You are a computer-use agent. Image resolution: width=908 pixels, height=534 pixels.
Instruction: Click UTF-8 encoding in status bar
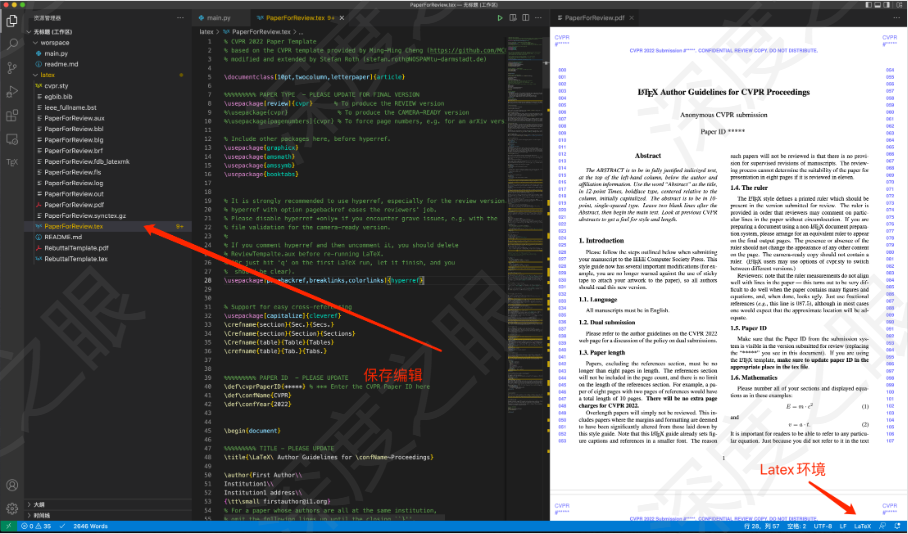822,526
